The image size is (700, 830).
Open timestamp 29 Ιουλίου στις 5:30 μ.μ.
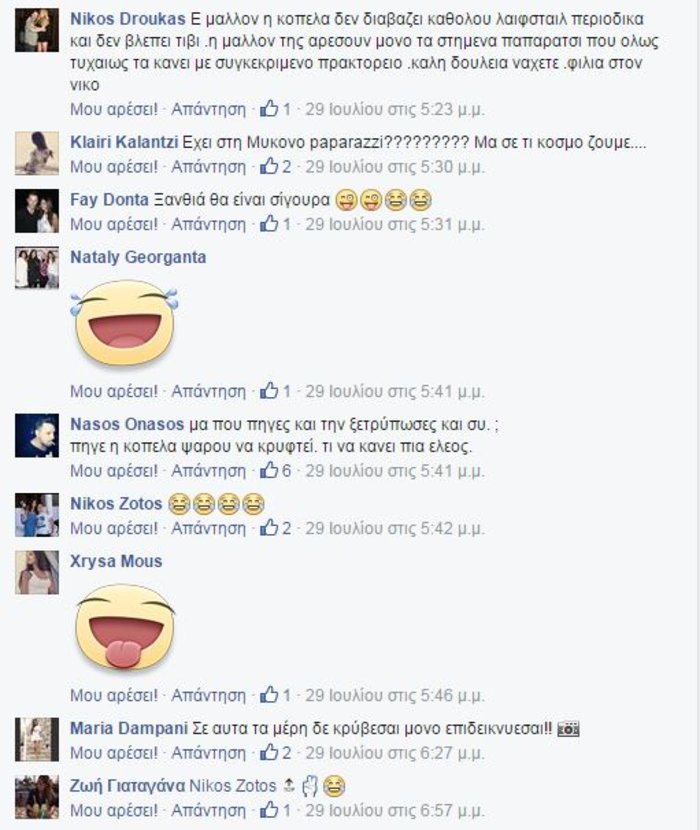(395, 167)
